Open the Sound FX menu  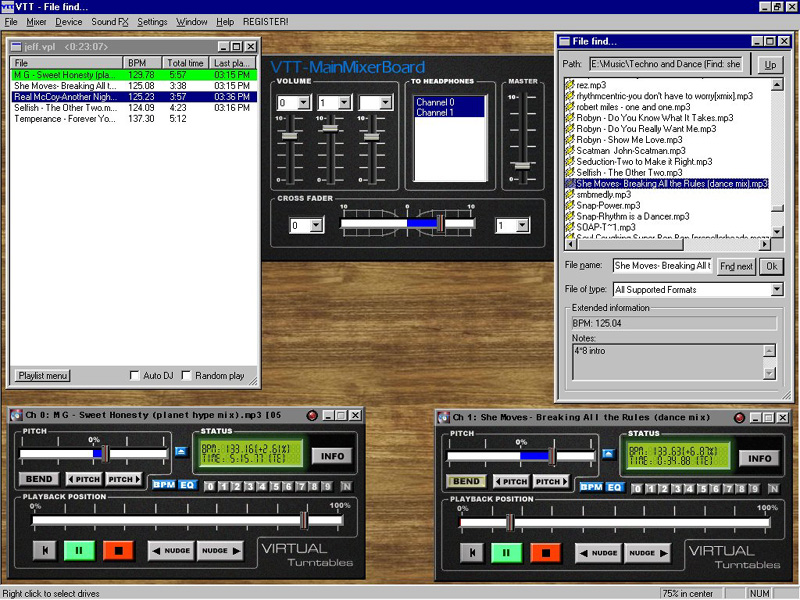[x=110, y=22]
